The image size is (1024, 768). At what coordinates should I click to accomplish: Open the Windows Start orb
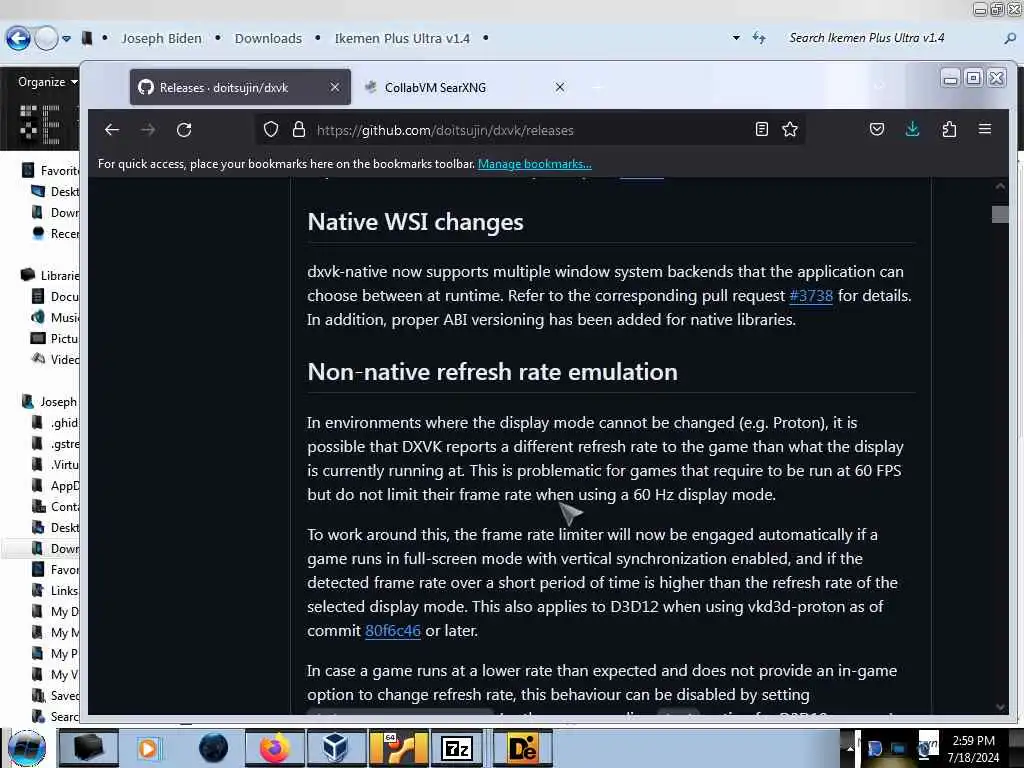click(x=27, y=748)
